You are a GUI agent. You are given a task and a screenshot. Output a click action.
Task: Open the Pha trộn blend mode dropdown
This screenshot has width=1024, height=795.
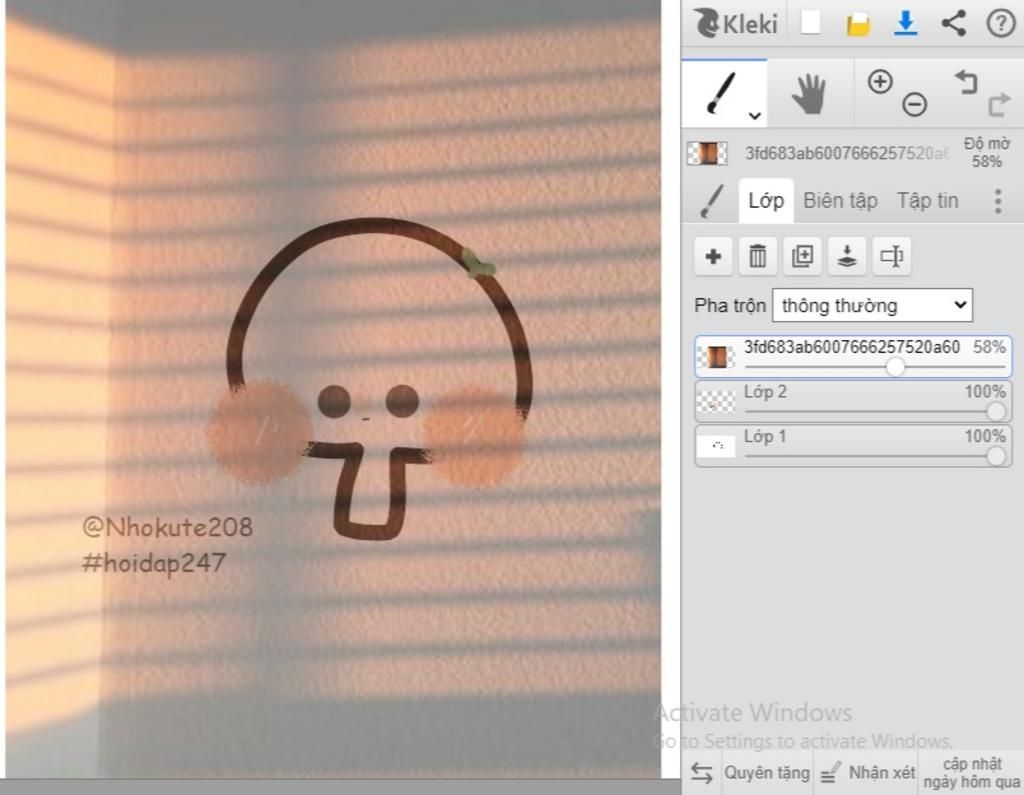click(x=872, y=305)
